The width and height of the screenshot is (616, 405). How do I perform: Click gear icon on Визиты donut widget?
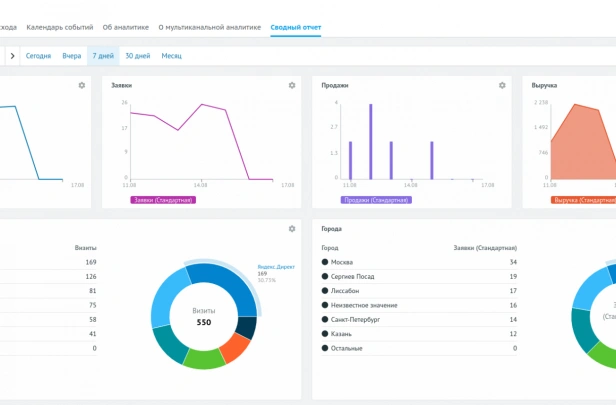point(292,229)
